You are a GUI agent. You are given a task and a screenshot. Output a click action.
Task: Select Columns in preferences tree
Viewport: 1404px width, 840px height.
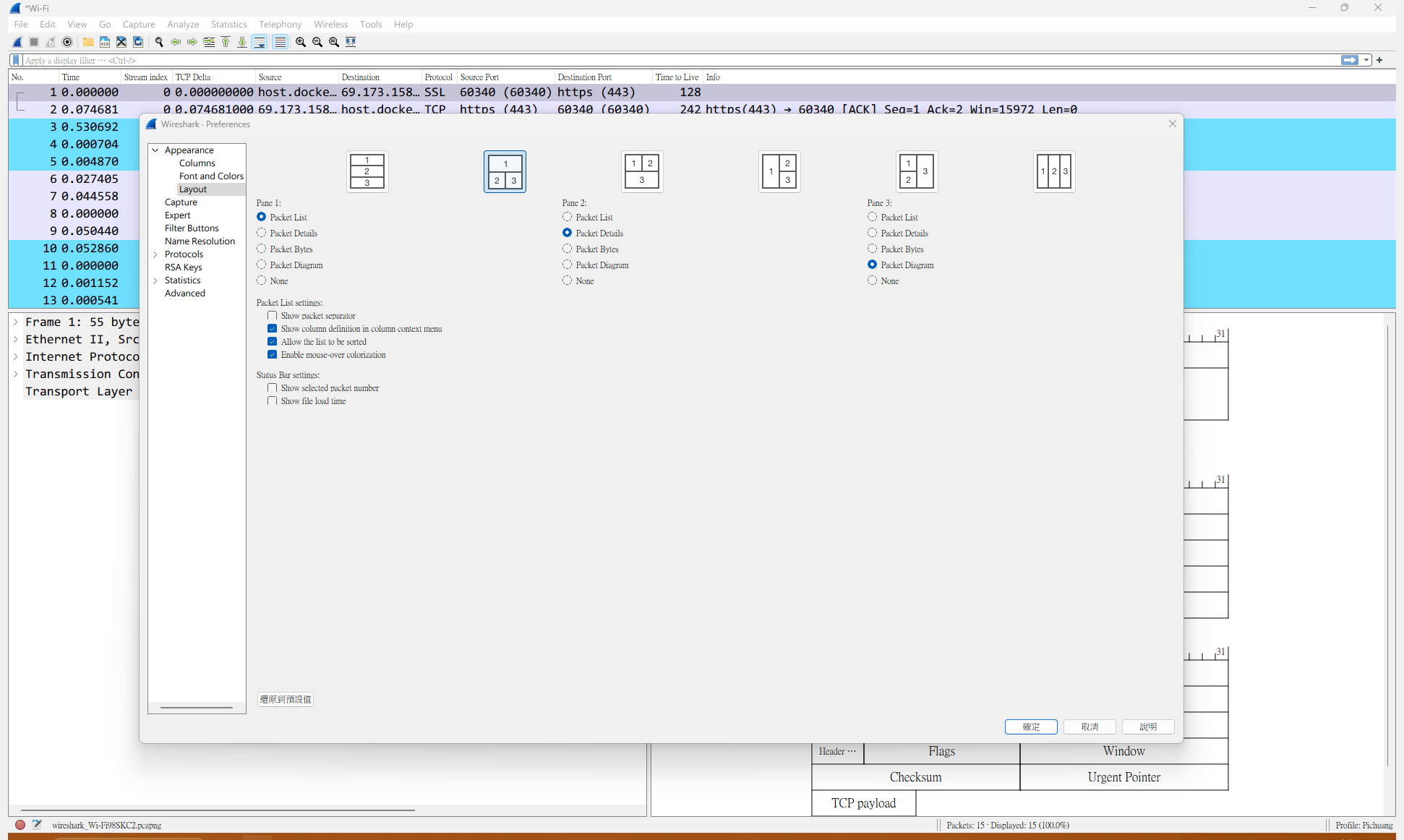(197, 163)
